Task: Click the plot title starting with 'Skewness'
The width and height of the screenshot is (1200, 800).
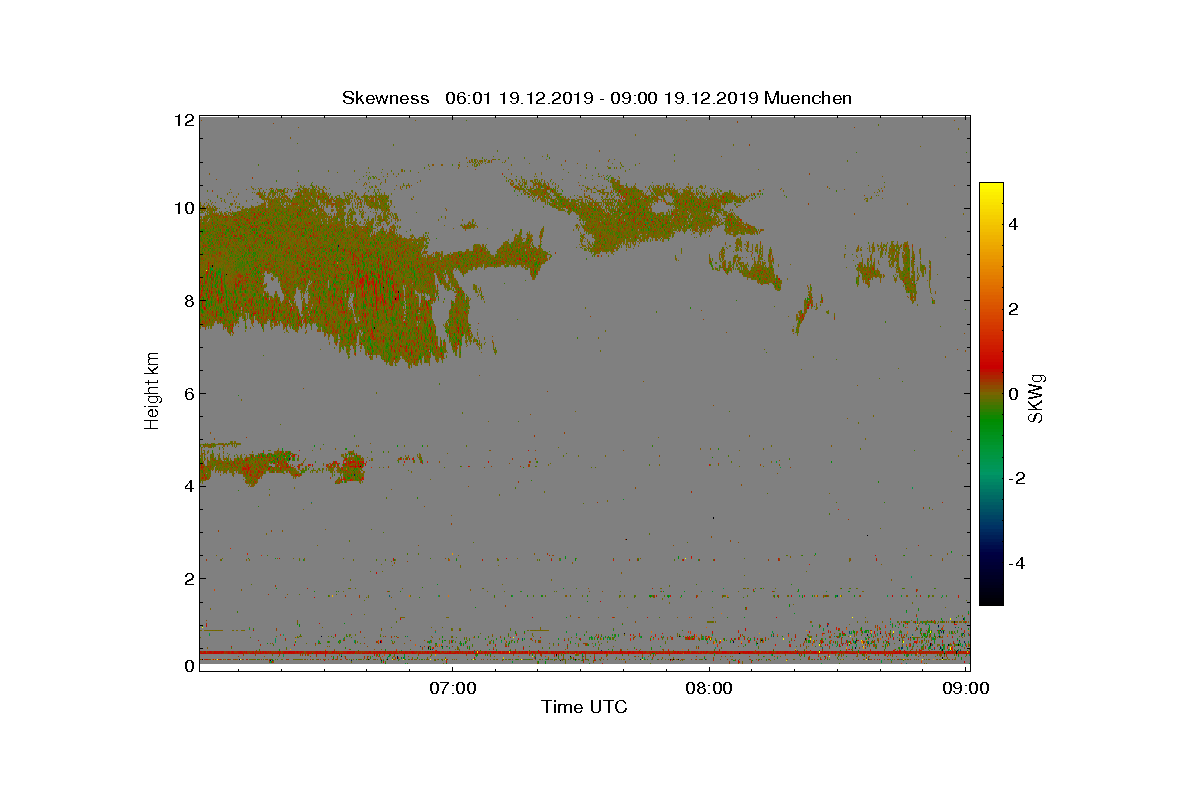Action: pyautogui.click(x=597, y=98)
